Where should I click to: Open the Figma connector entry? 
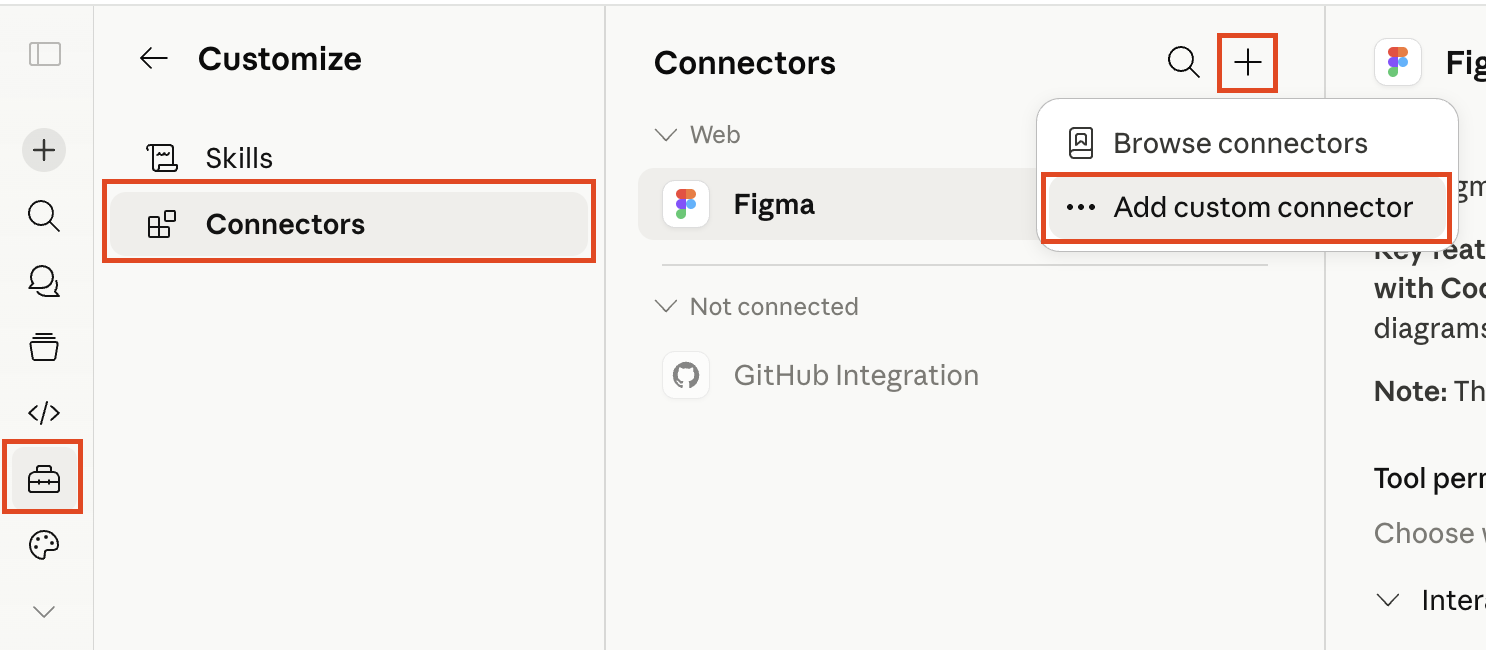(x=838, y=204)
